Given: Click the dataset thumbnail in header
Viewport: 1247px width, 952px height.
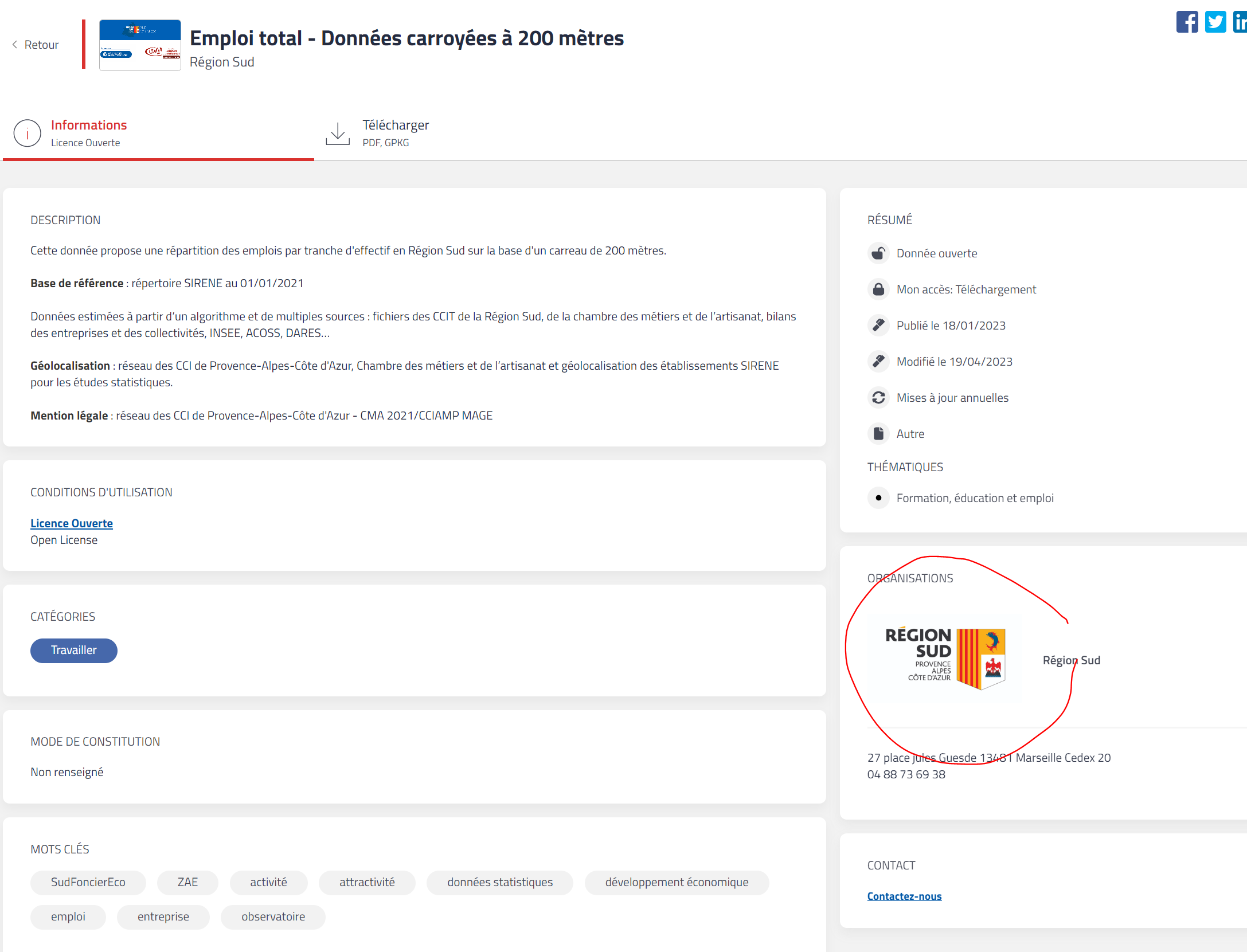Looking at the screenshot, I should (140, 45).
